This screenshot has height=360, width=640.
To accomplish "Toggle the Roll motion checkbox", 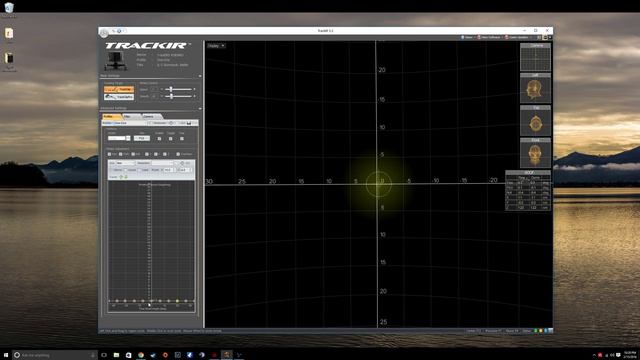I will [133, 154].
